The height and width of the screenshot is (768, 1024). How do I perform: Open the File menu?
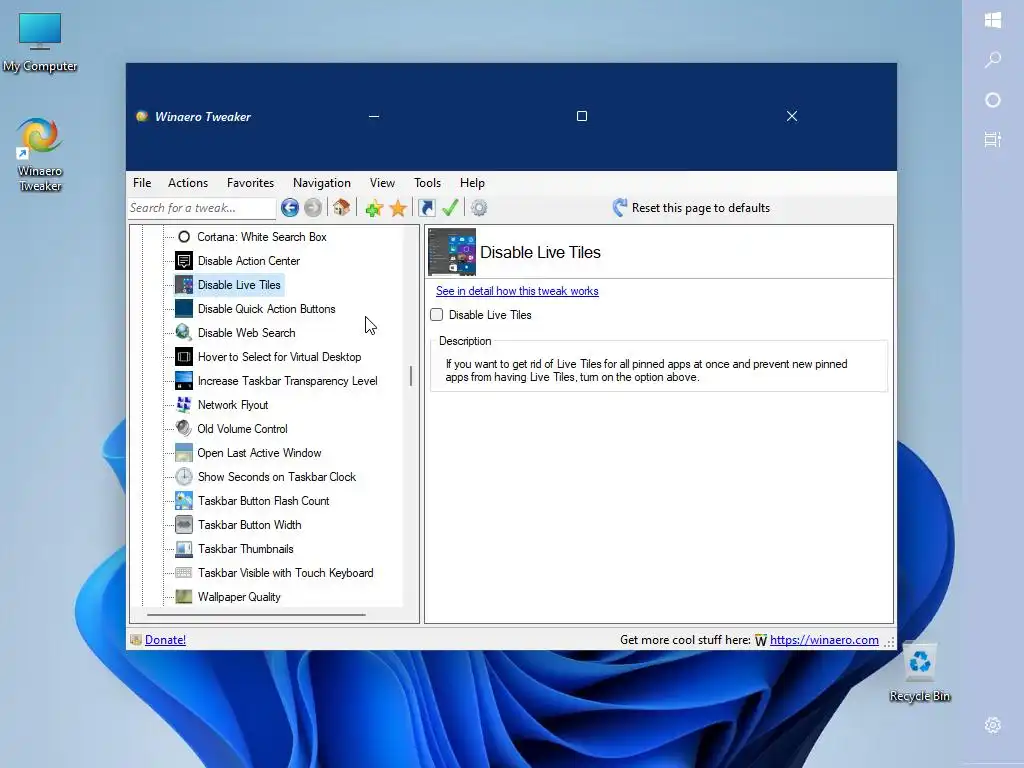click(142, 183)
